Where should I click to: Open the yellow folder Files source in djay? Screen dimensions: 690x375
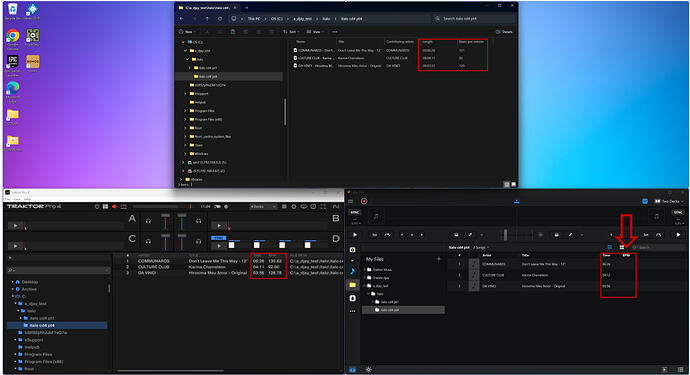[352, 285]
